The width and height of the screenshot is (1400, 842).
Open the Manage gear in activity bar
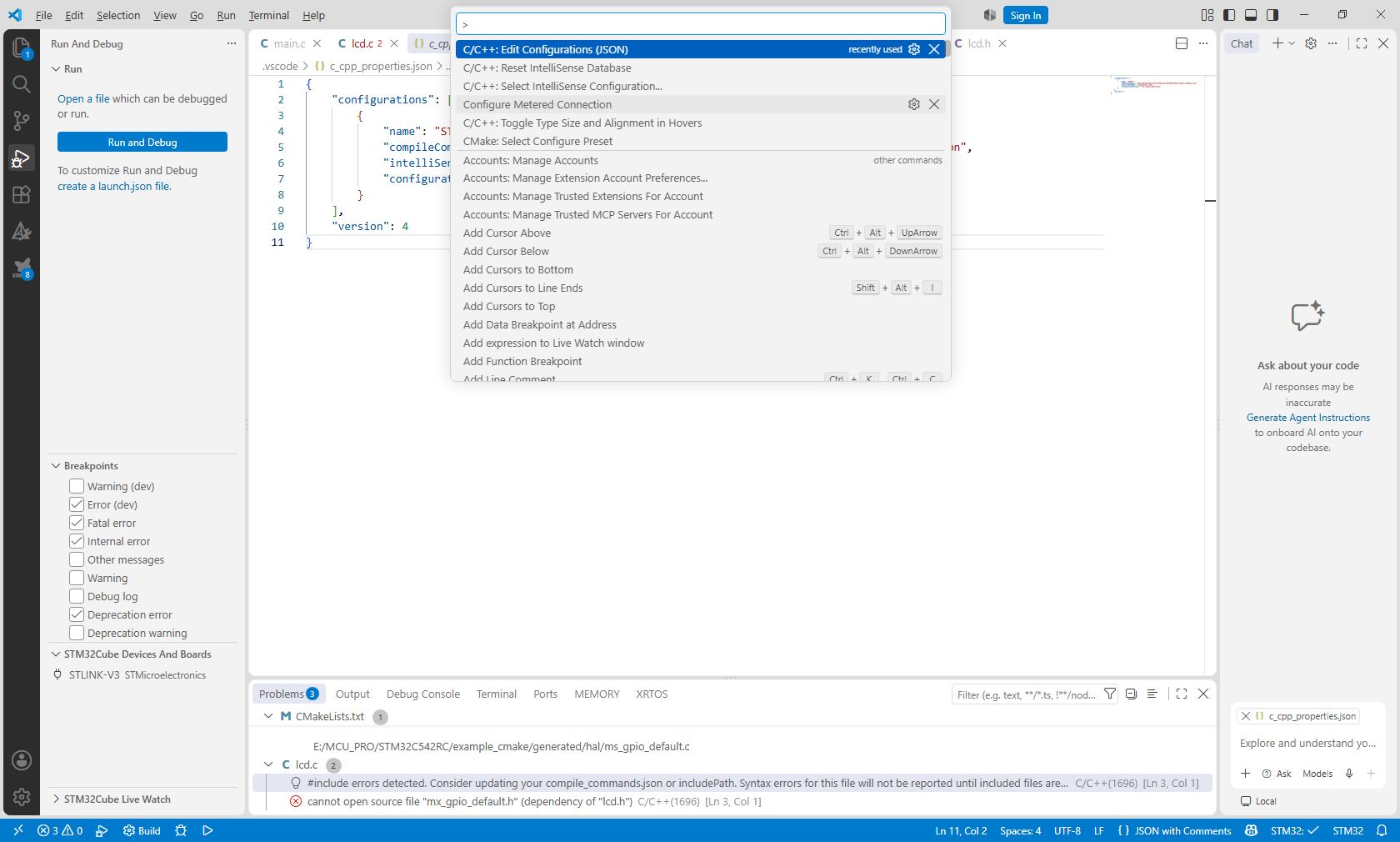click(x=22, y=797)
